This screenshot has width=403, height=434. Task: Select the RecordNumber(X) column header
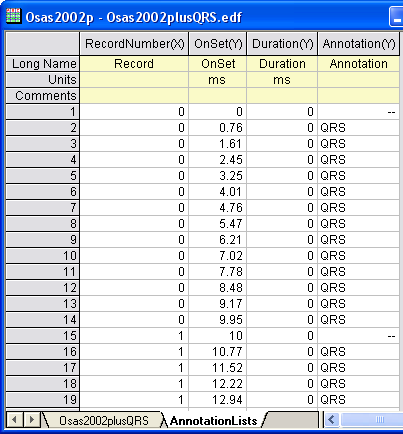tap(134, 44)
